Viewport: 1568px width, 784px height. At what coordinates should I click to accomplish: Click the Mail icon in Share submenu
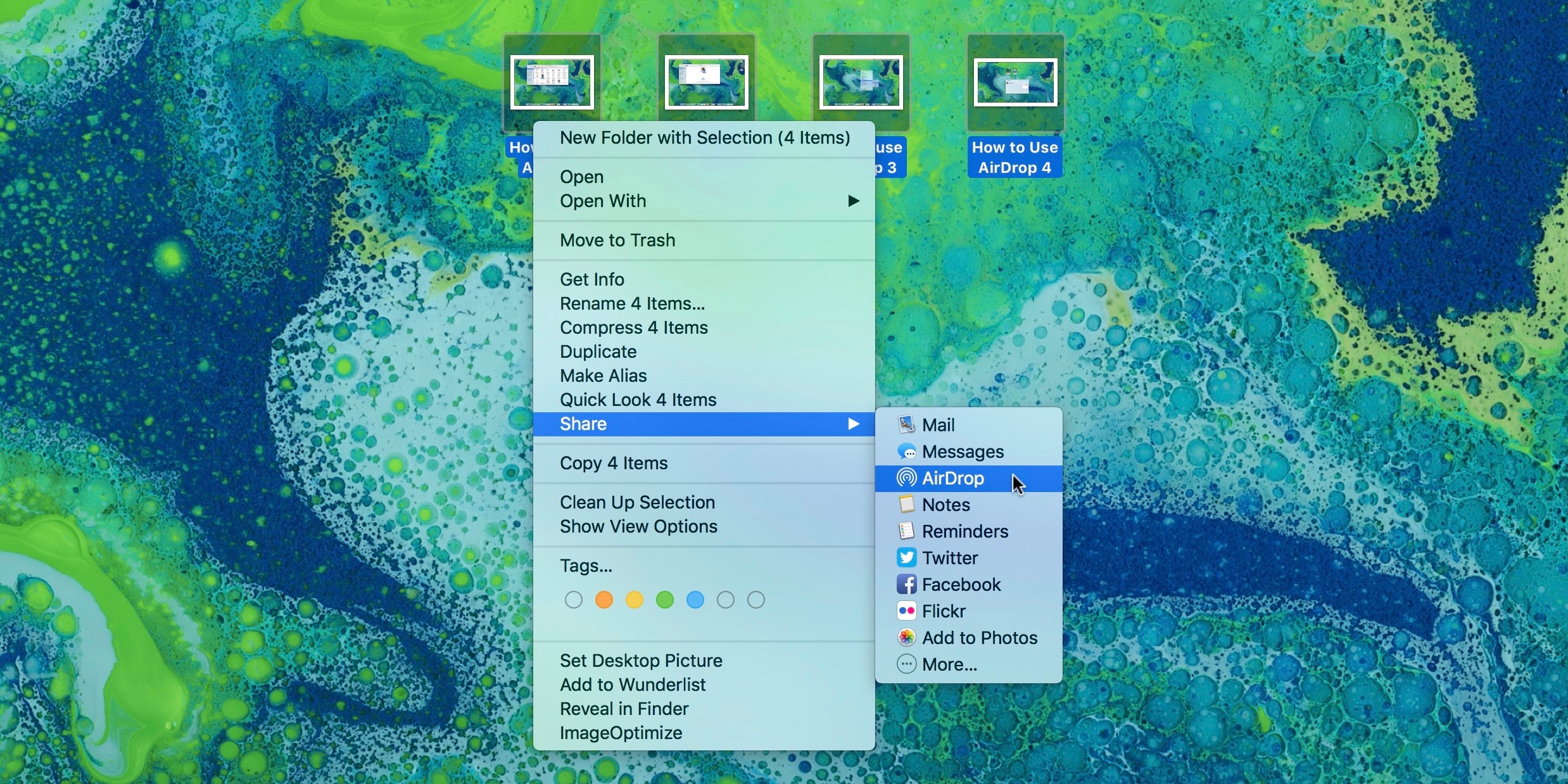[x=906, y=424]
